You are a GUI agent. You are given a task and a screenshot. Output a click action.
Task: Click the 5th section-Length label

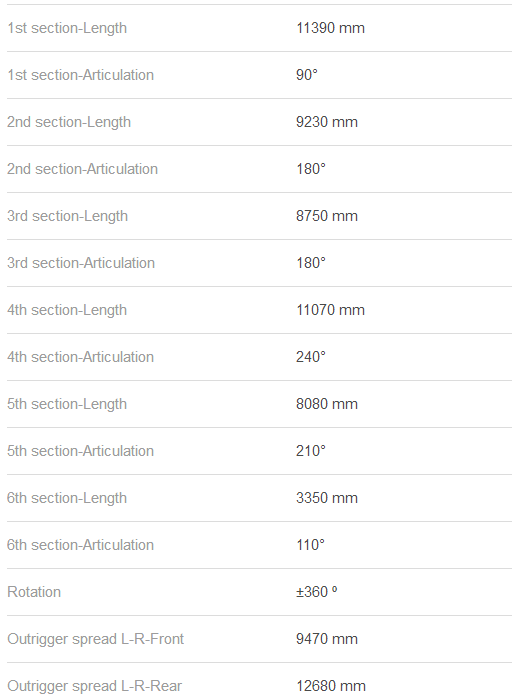pyautogui.click(x=67, y=405)
